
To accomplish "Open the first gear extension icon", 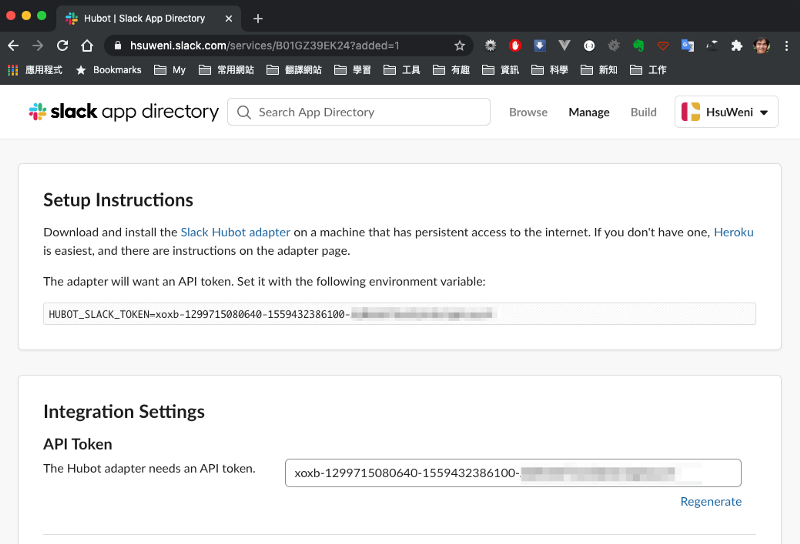I will (490, 45).
